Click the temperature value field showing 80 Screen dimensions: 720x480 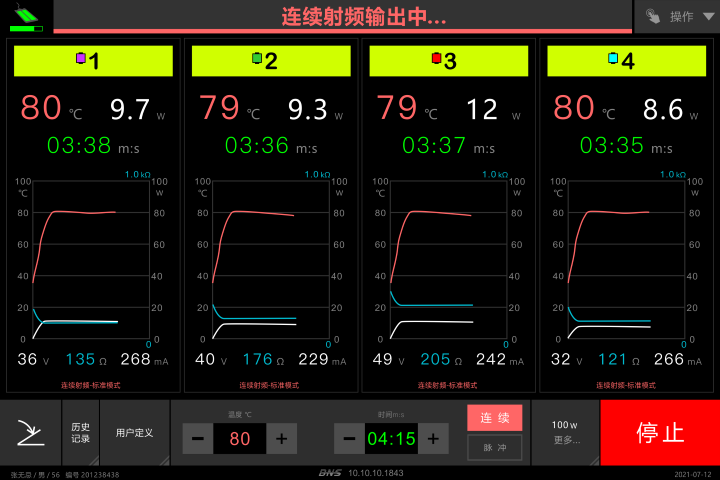click(240, 439)
